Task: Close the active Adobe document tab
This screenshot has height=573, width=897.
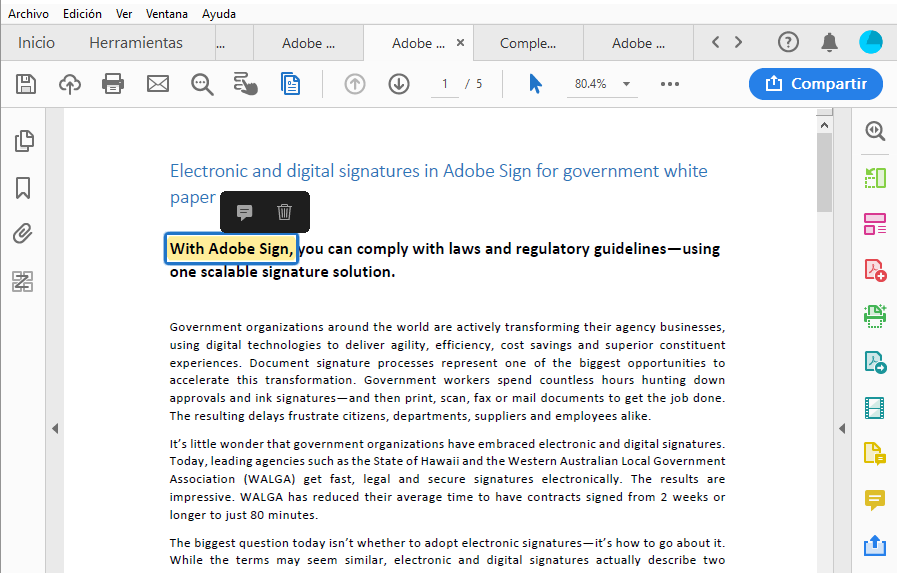Action: 460,43
